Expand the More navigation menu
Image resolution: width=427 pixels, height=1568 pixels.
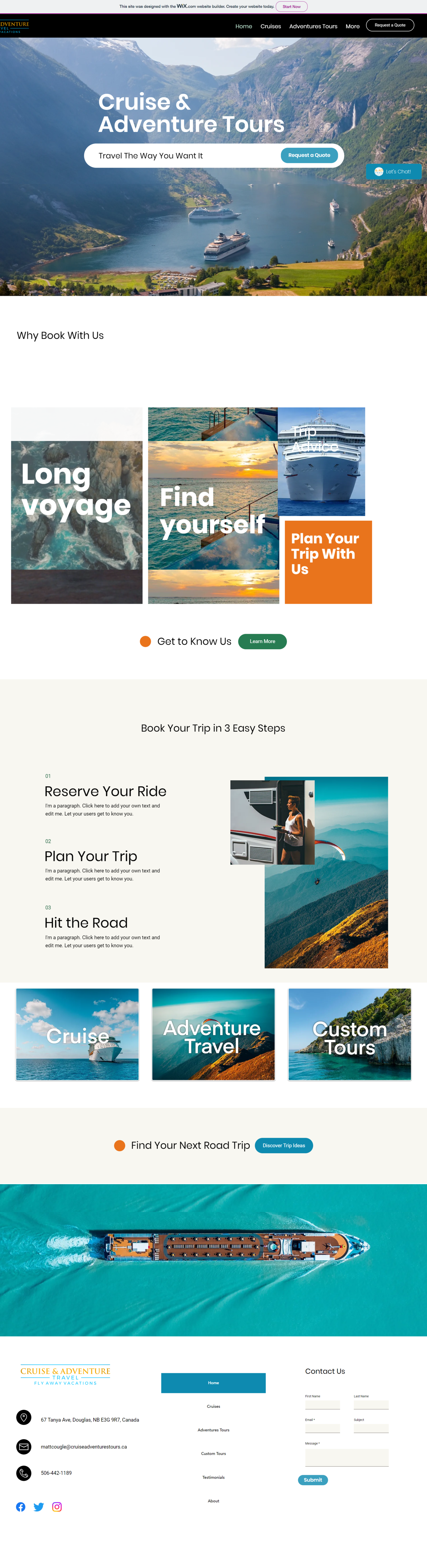point(352,26)
